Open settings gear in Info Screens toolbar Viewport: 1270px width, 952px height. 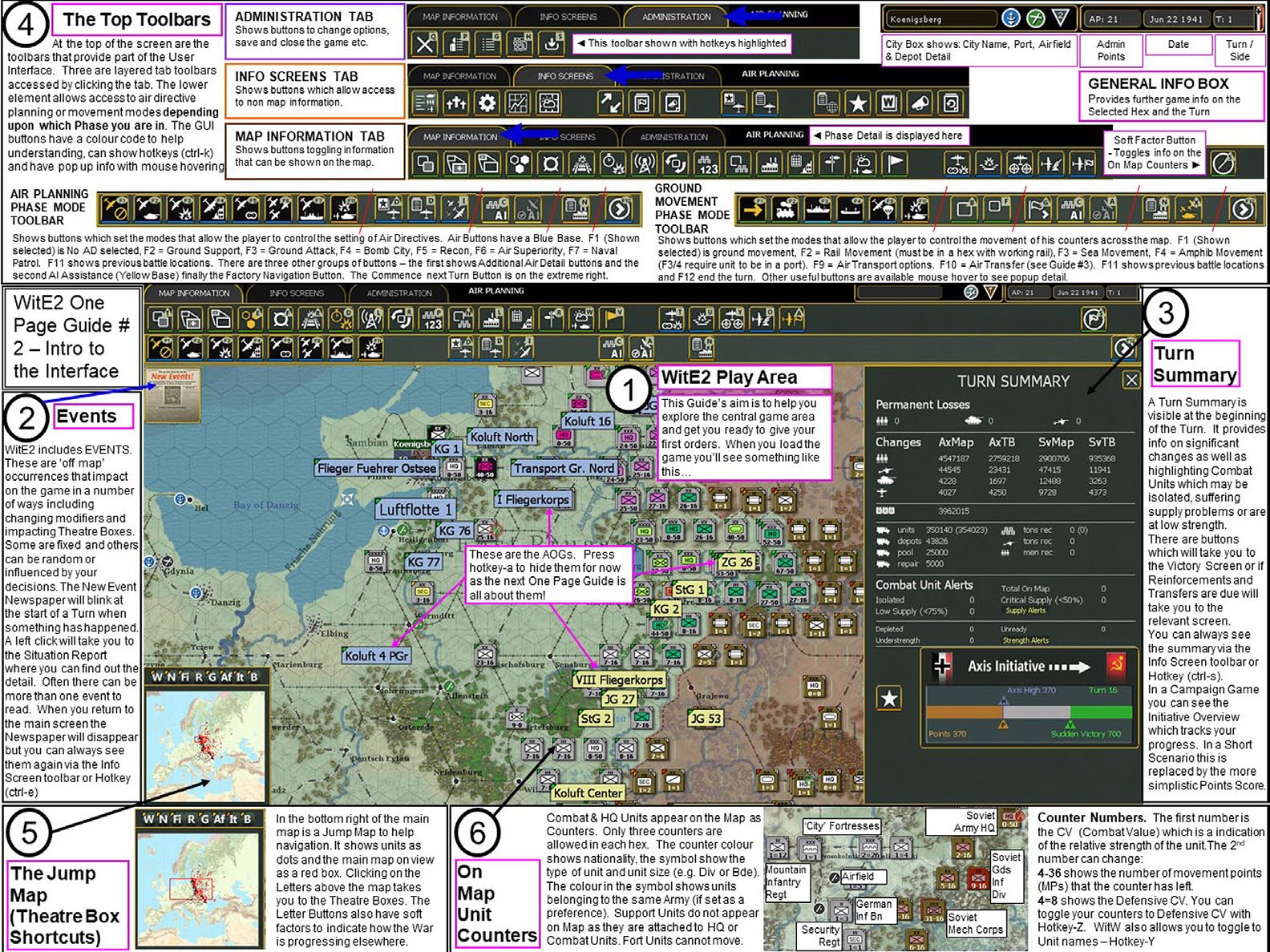click(x=487, y=103)
